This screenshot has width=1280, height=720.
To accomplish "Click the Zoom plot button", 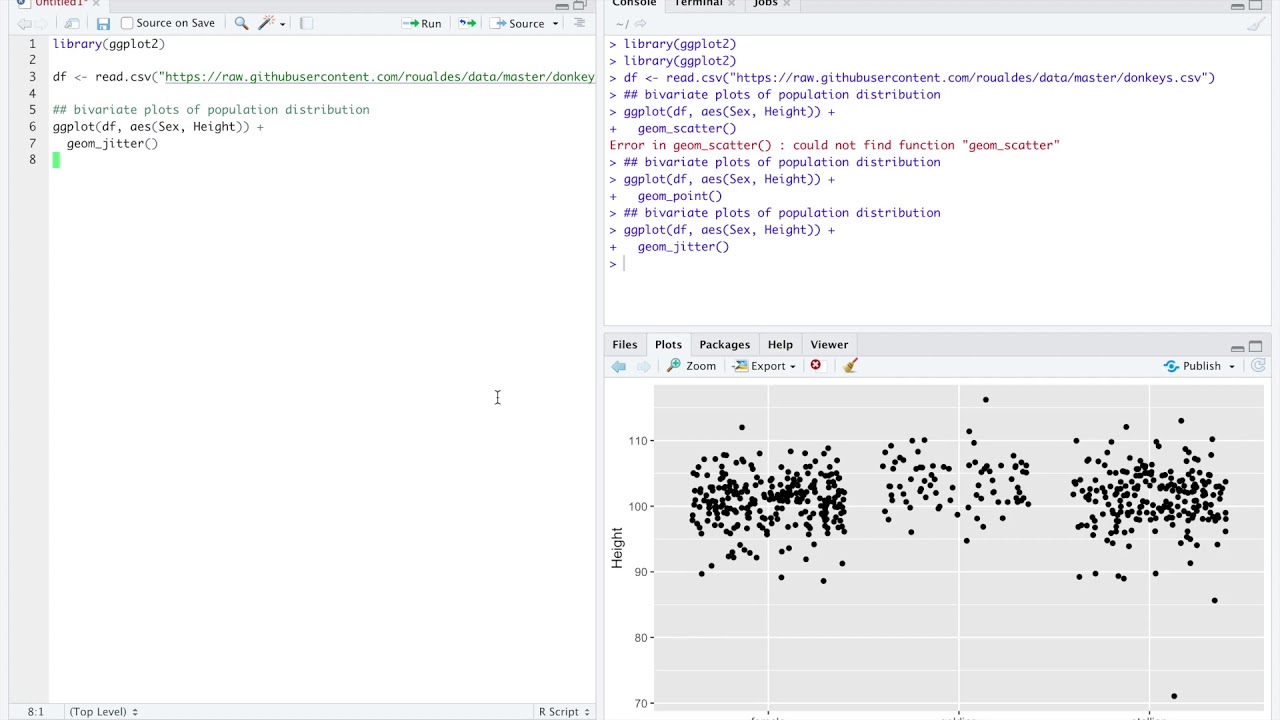I will pos(691,366).
